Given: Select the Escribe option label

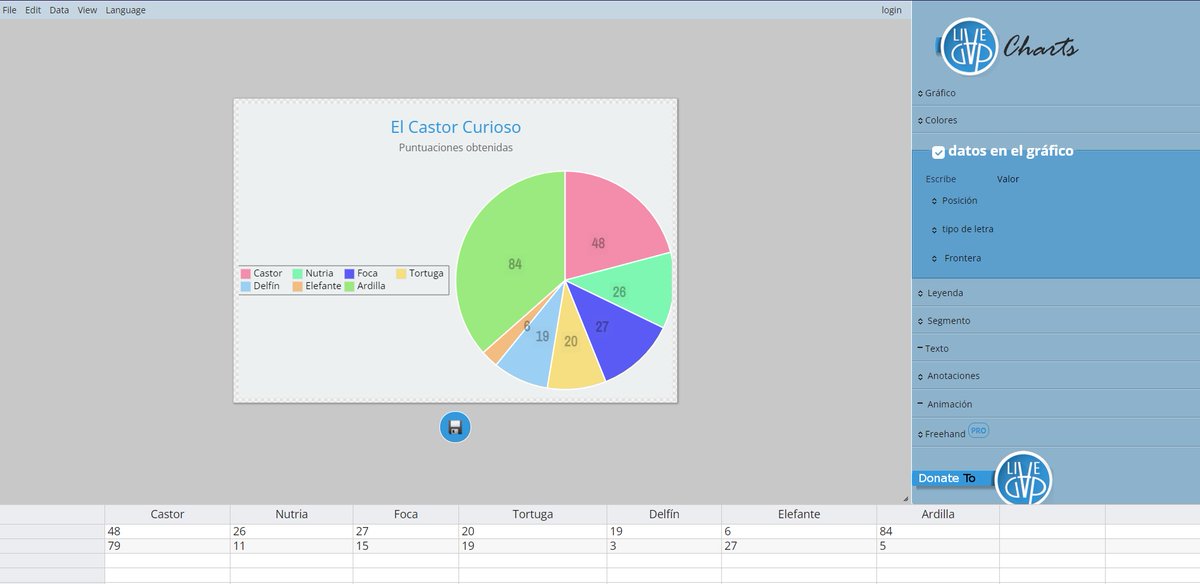Looking at the screenshot, I should (x=941, y=179).
